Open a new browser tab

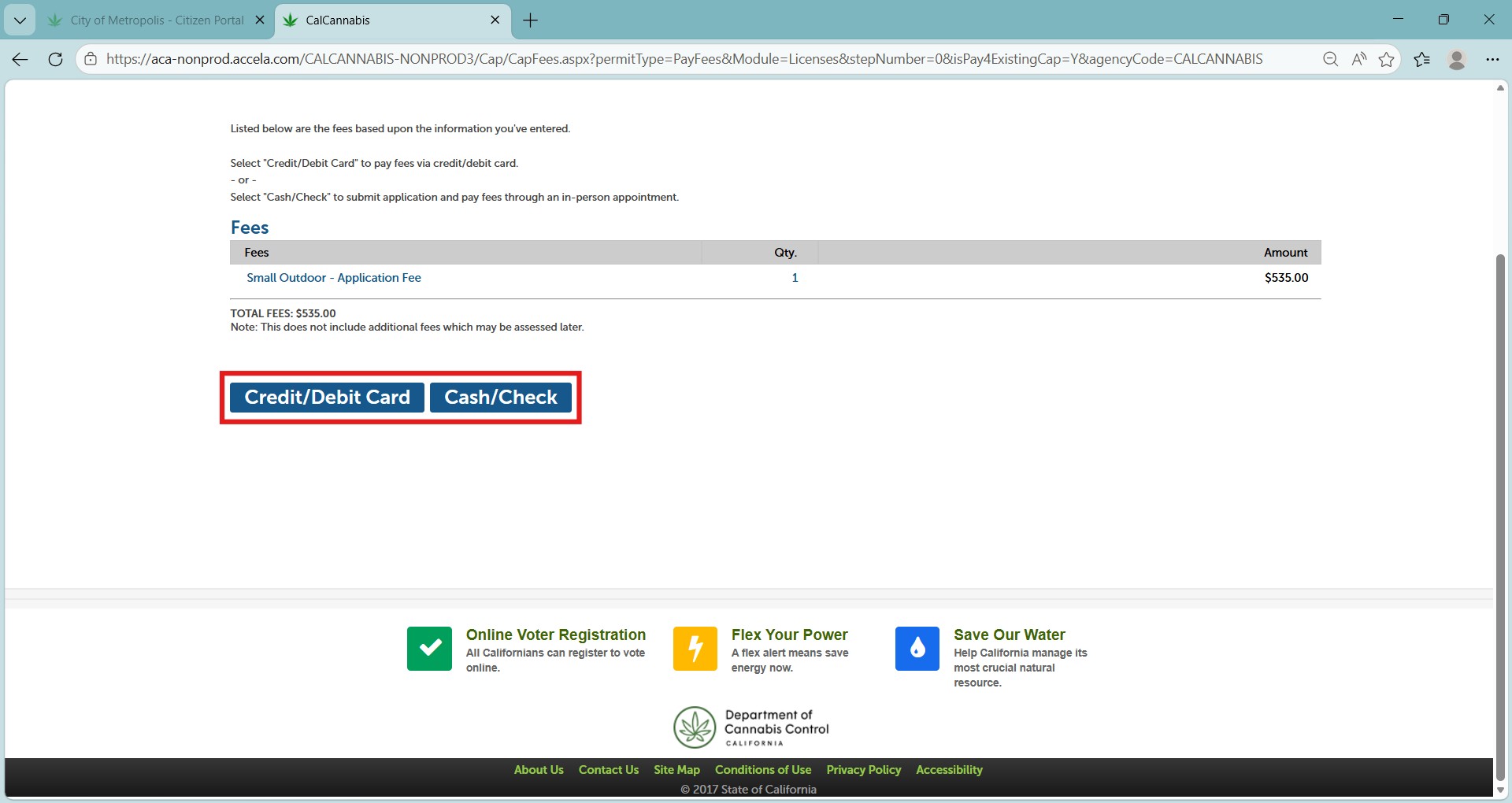click(531, 20)
